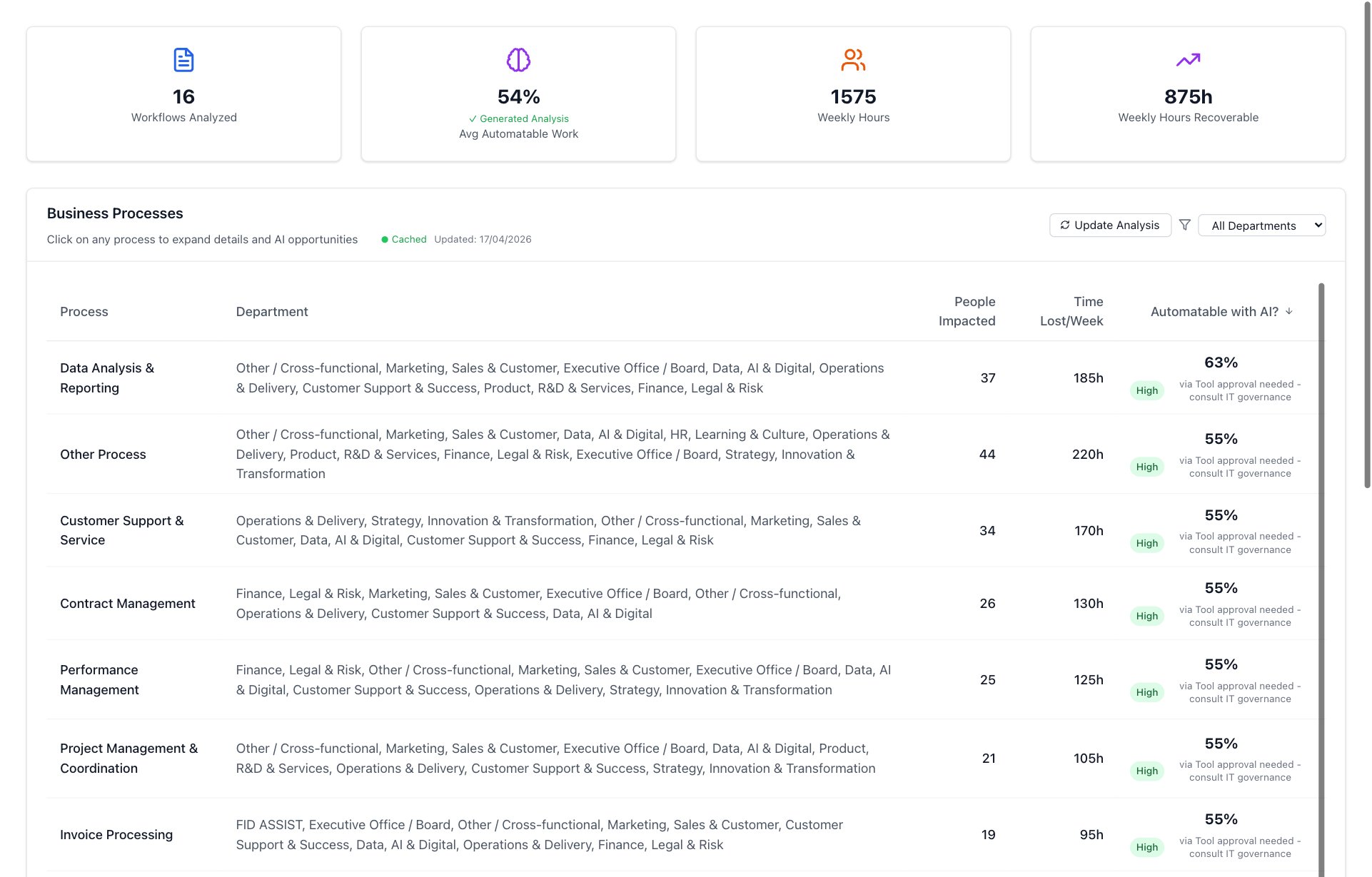Open the All Departments dropdown
This screenshot has width=1372, height=877.
pyautogui.click(x=1261, y=225)
